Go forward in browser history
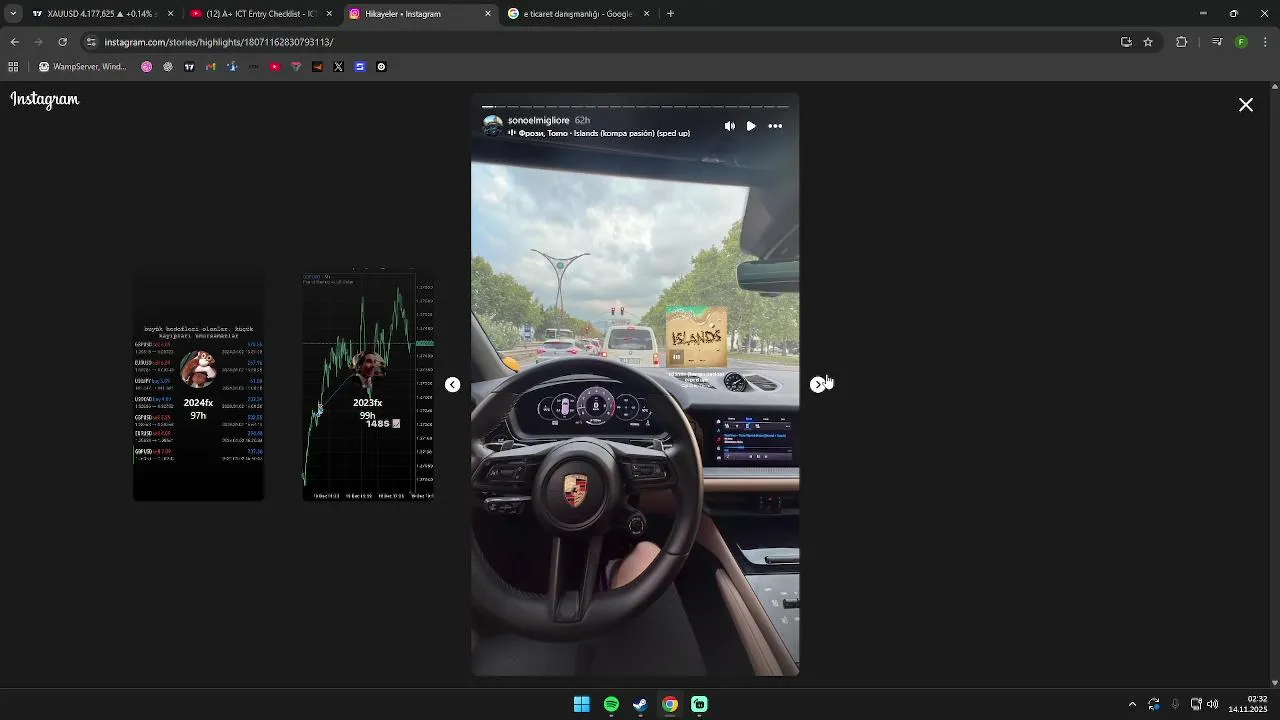1280x720 pixels. (x=38, y=42)
